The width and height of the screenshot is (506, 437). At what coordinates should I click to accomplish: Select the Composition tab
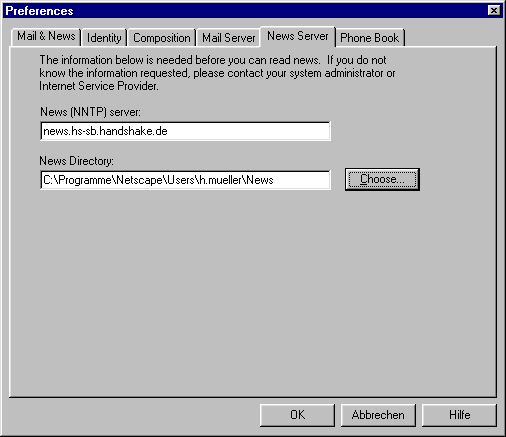click(162, 38)
